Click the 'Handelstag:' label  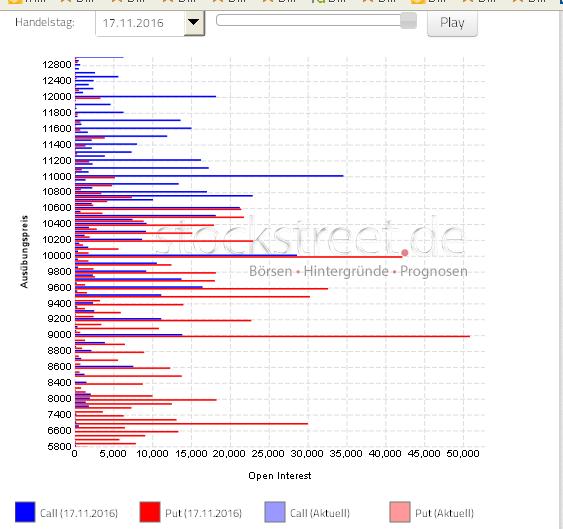[45, 23]
